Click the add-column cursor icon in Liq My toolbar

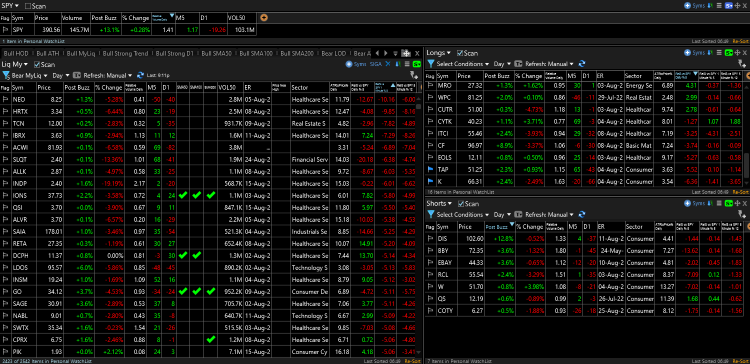(414, 76)
